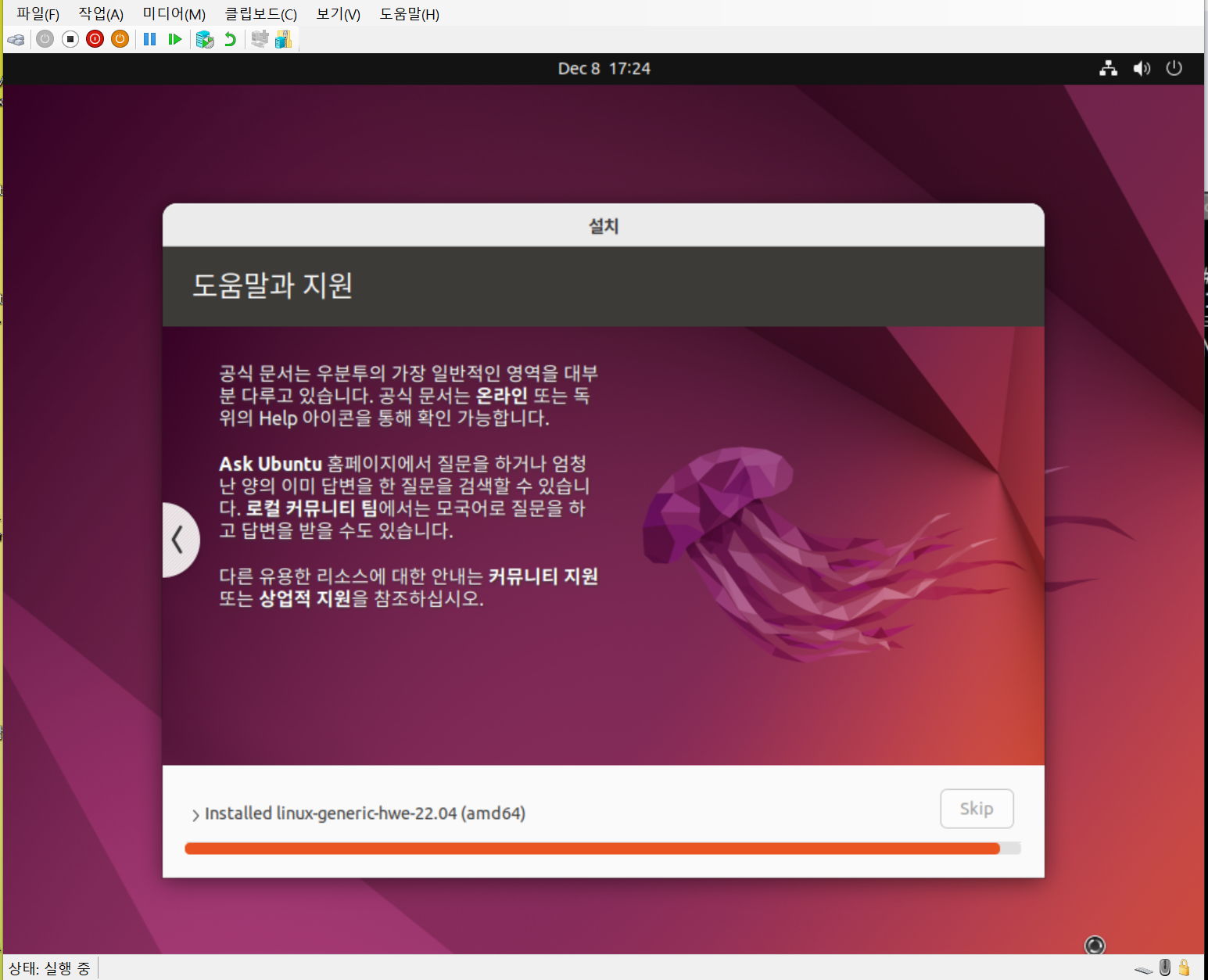The height and width of the screenshot is (980, 1208).
Task: Pause the virtual machine
Action: (150, 39)
